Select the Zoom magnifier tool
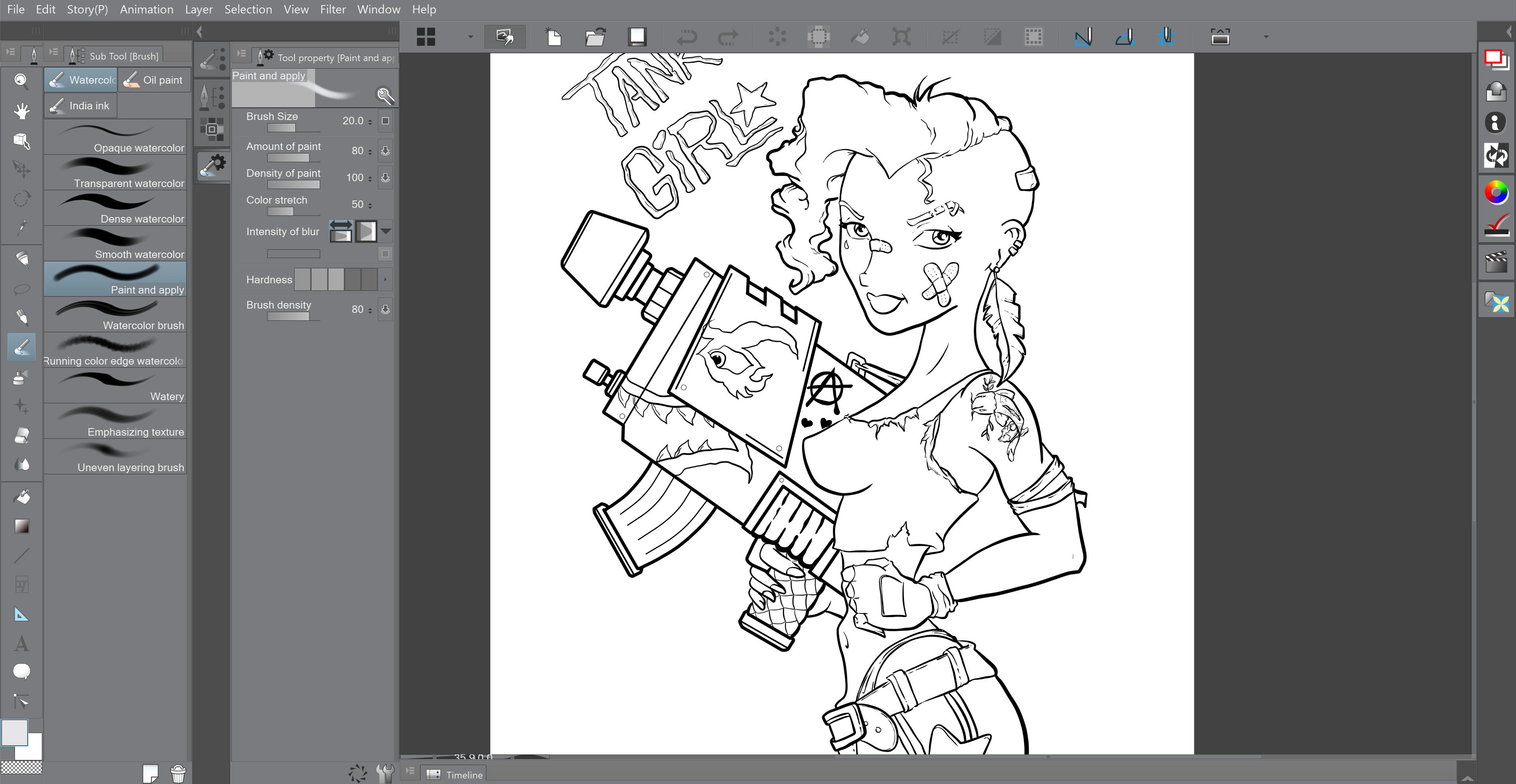This screenshot has height=784, width=1516. pos(21,80)
